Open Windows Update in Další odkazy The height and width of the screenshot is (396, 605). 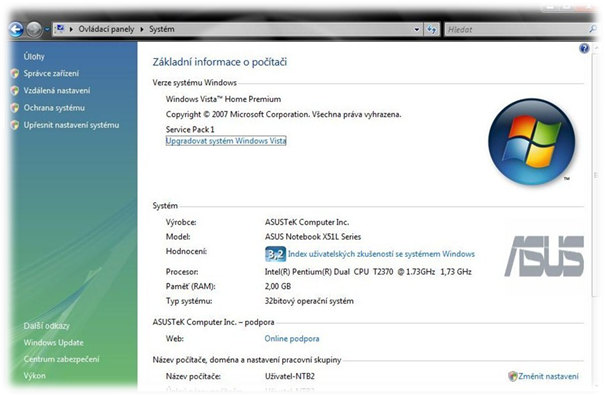(53, 343)
